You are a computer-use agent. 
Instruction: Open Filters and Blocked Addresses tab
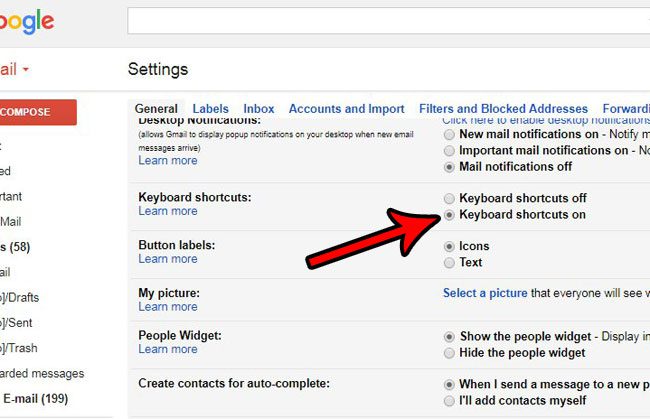(503, 109)
